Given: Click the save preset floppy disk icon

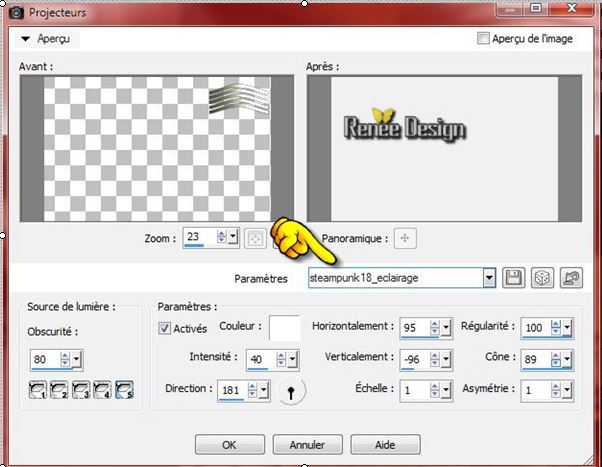Looking at the screenshot, I should (x=513, y=278).
